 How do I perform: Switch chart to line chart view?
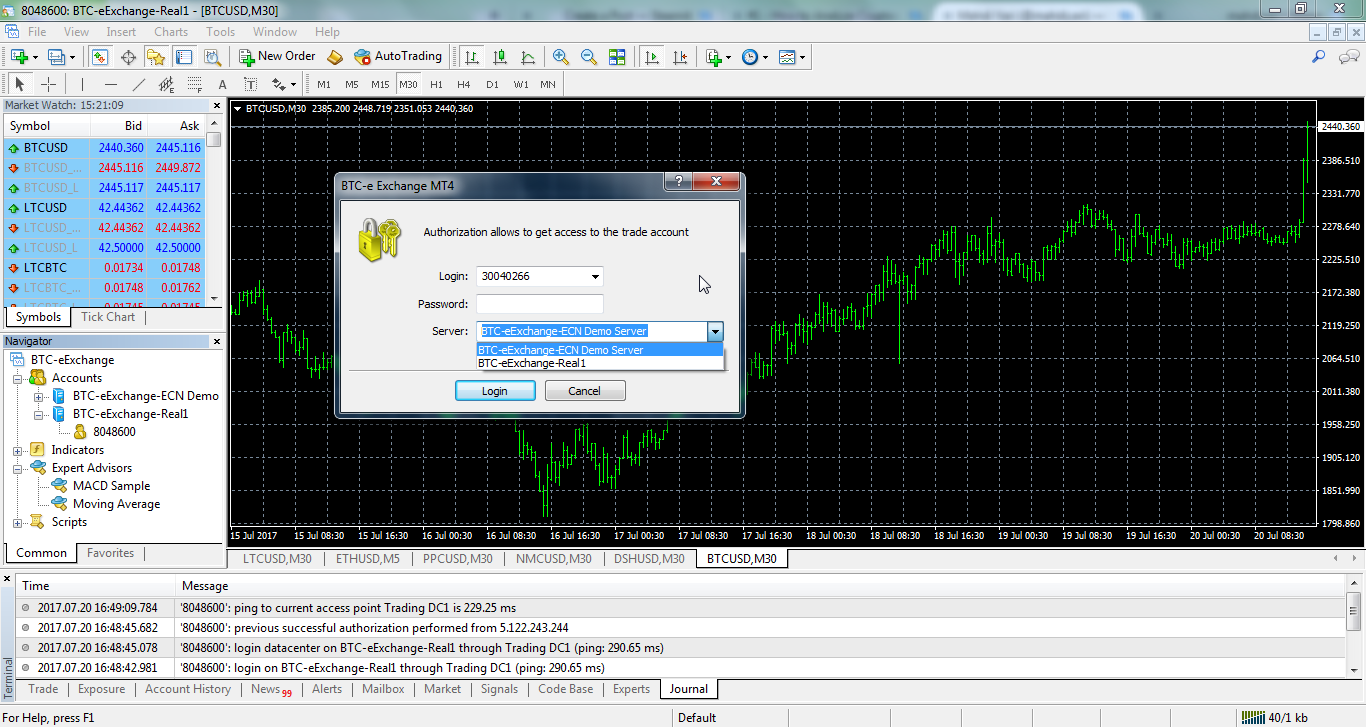[x=527, y=57]
